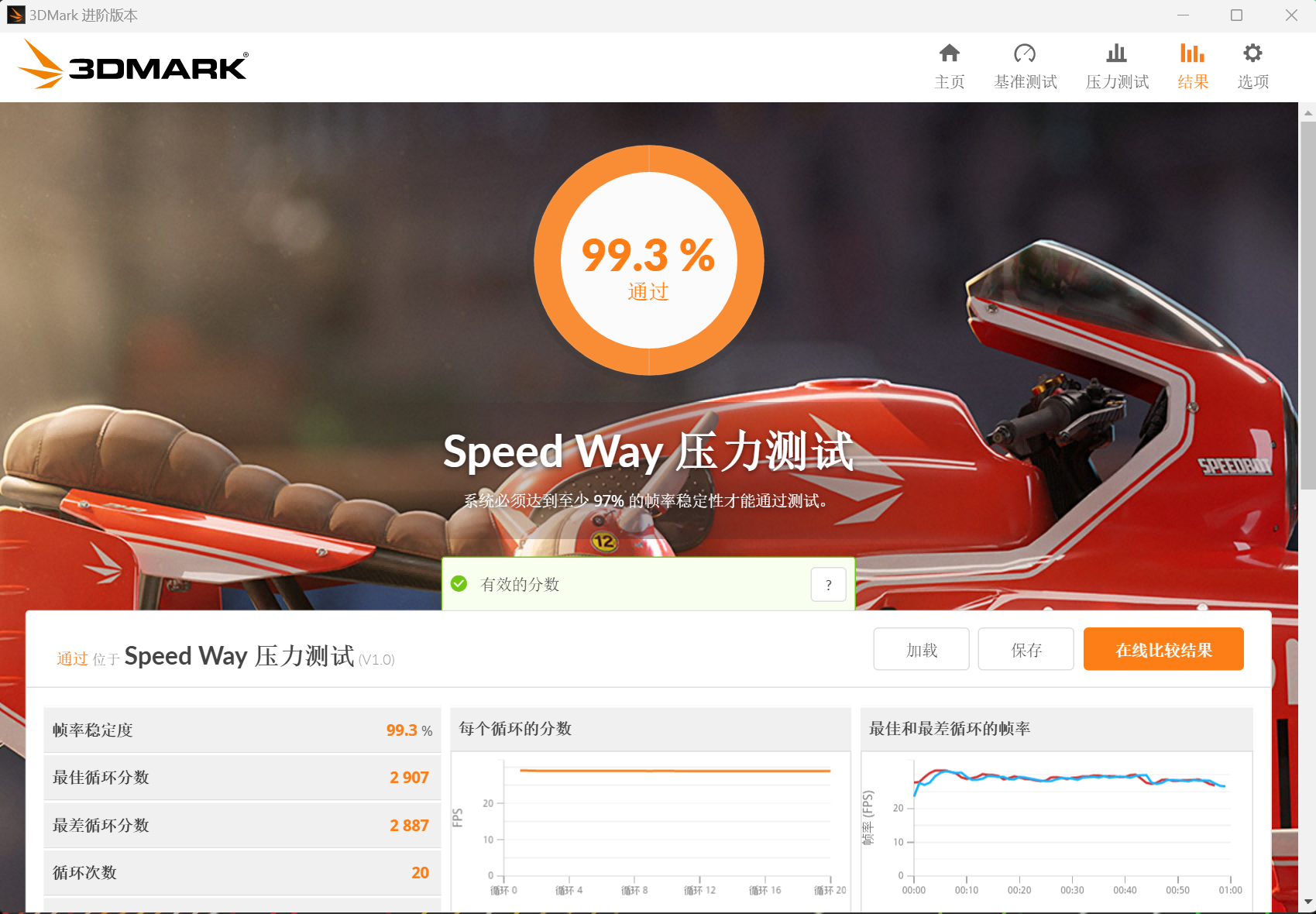Click the green valid score checkmark icon

pyautogui.click(x=459, y=583)
